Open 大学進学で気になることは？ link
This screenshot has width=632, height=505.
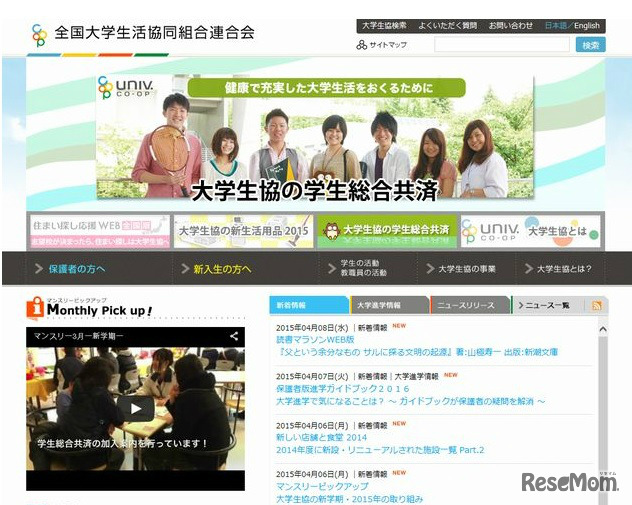point(411,401)
